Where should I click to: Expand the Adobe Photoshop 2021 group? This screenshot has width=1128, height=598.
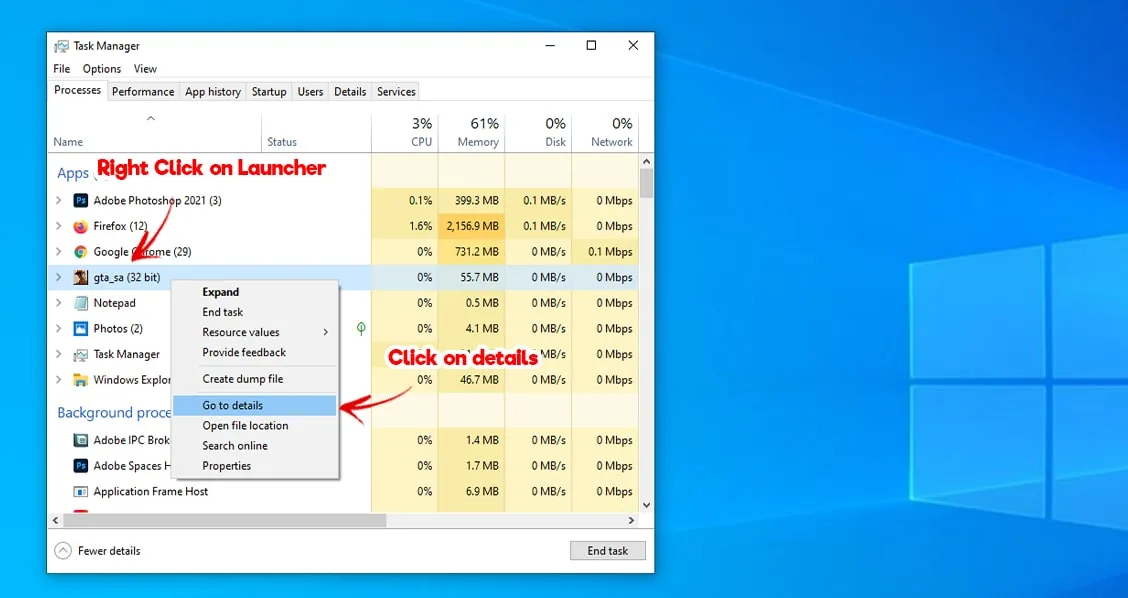click(59, 201)
